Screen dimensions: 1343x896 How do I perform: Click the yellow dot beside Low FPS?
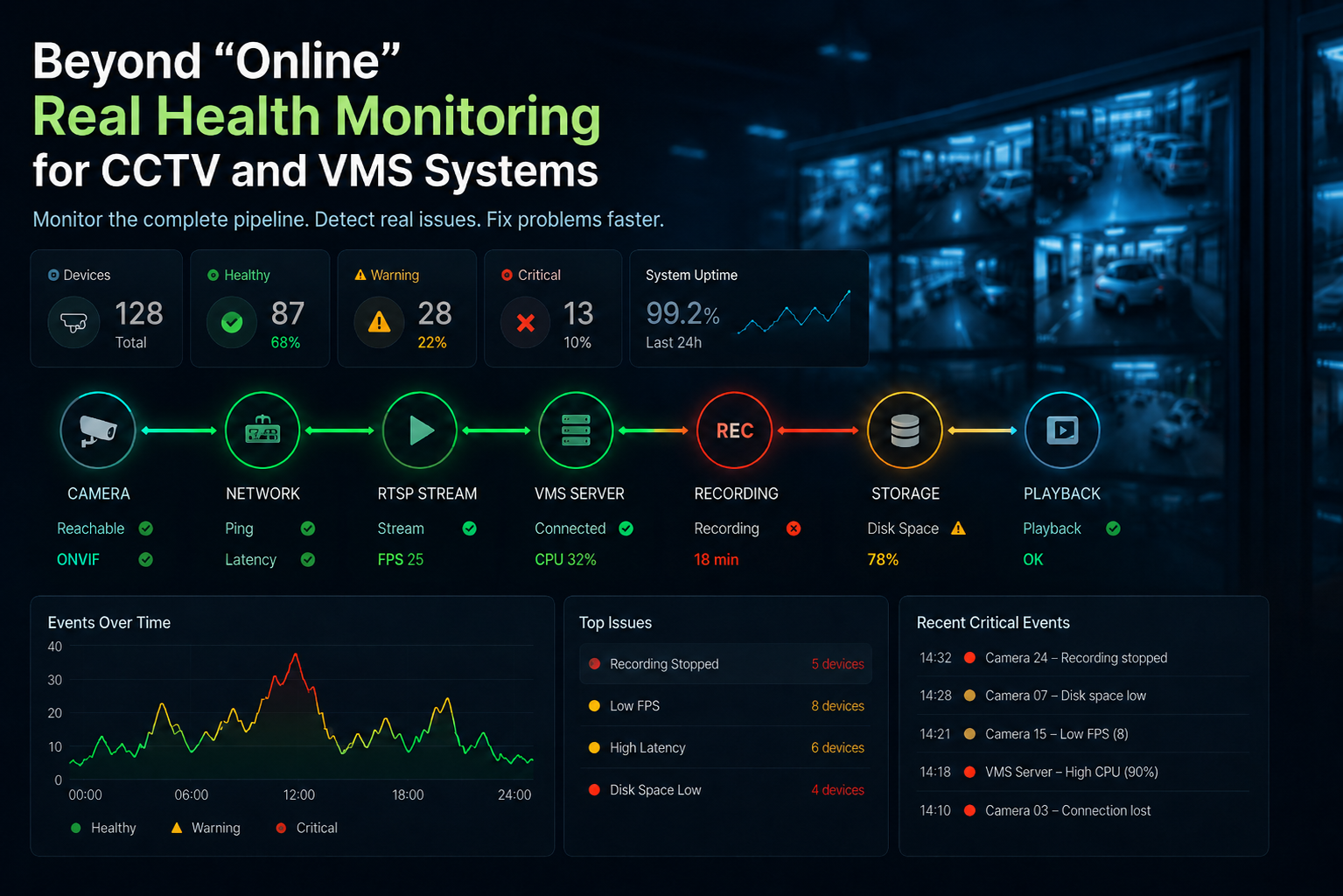(x=594, y=706)
